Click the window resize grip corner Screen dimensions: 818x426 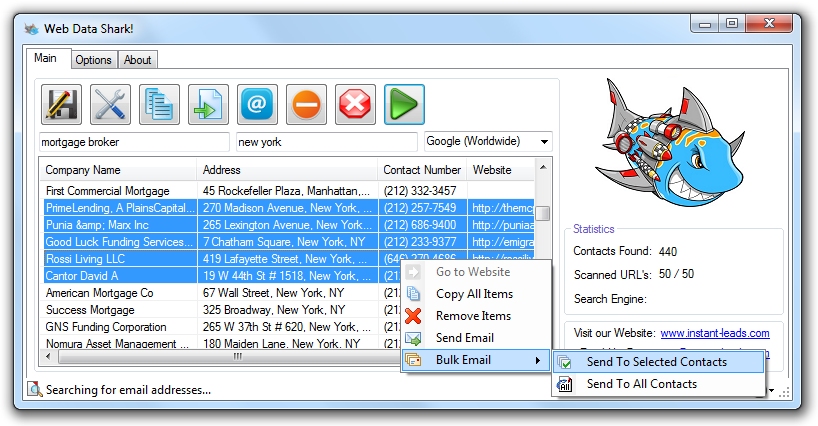784,393
